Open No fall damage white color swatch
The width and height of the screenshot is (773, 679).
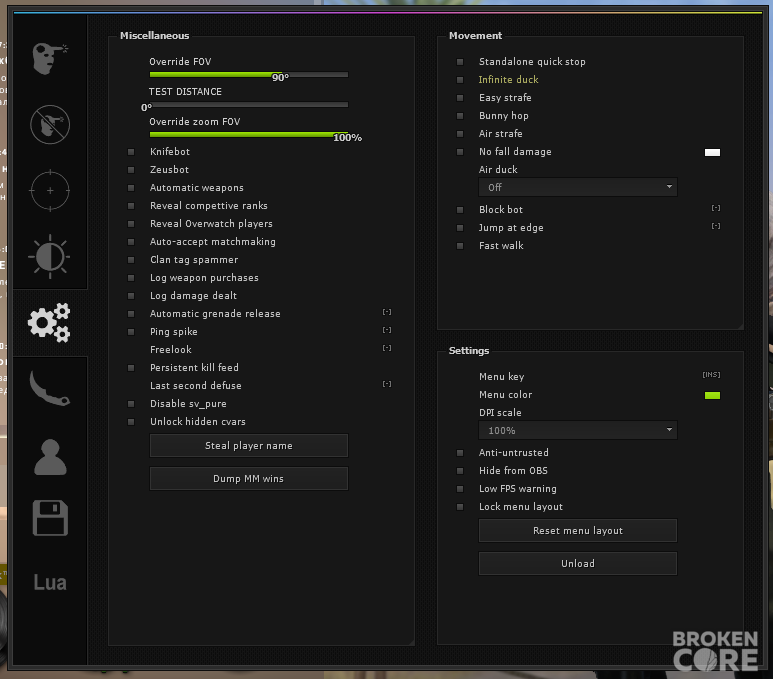pyautogui.click(x=712, y=152)
